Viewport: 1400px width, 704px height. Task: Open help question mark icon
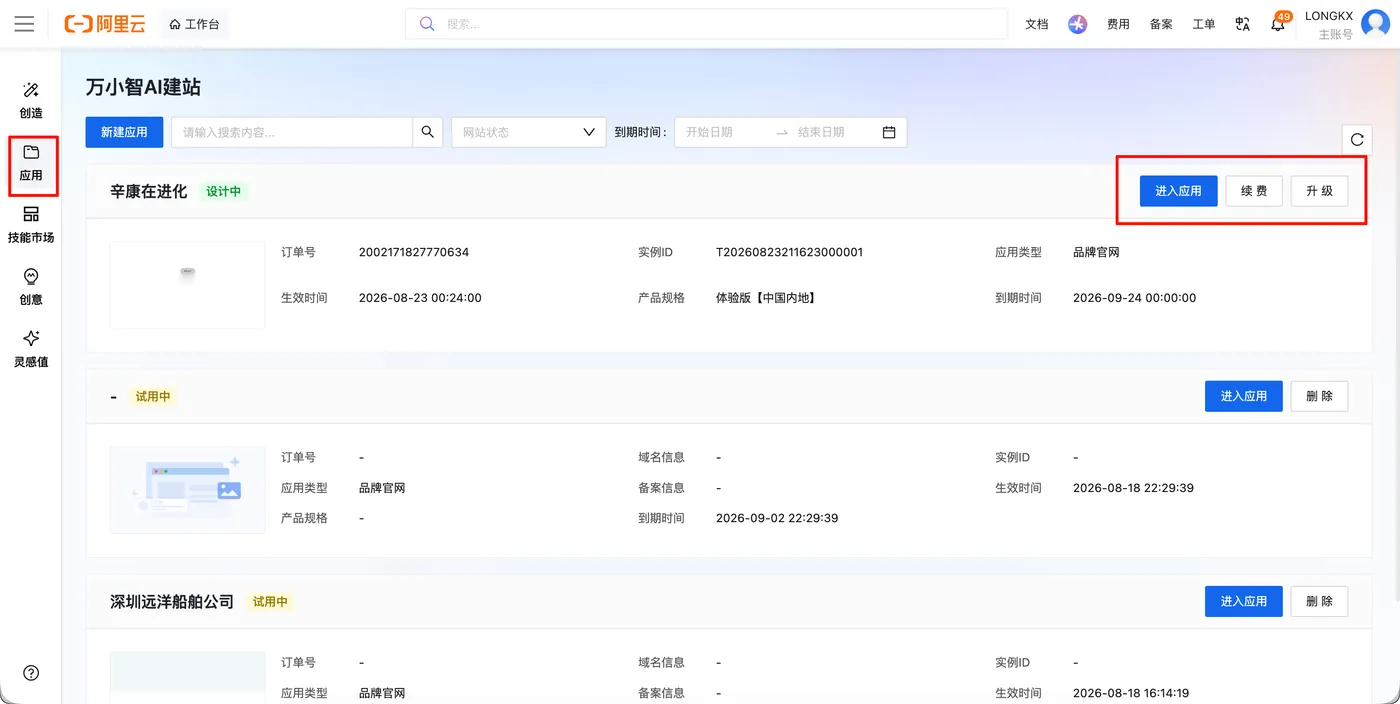(x=31, y=673)
